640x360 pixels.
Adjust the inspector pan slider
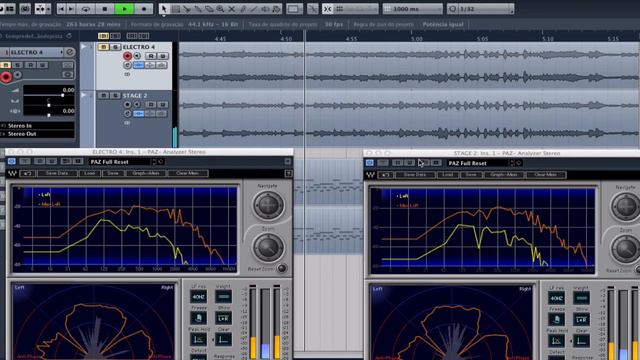(49, 105)
